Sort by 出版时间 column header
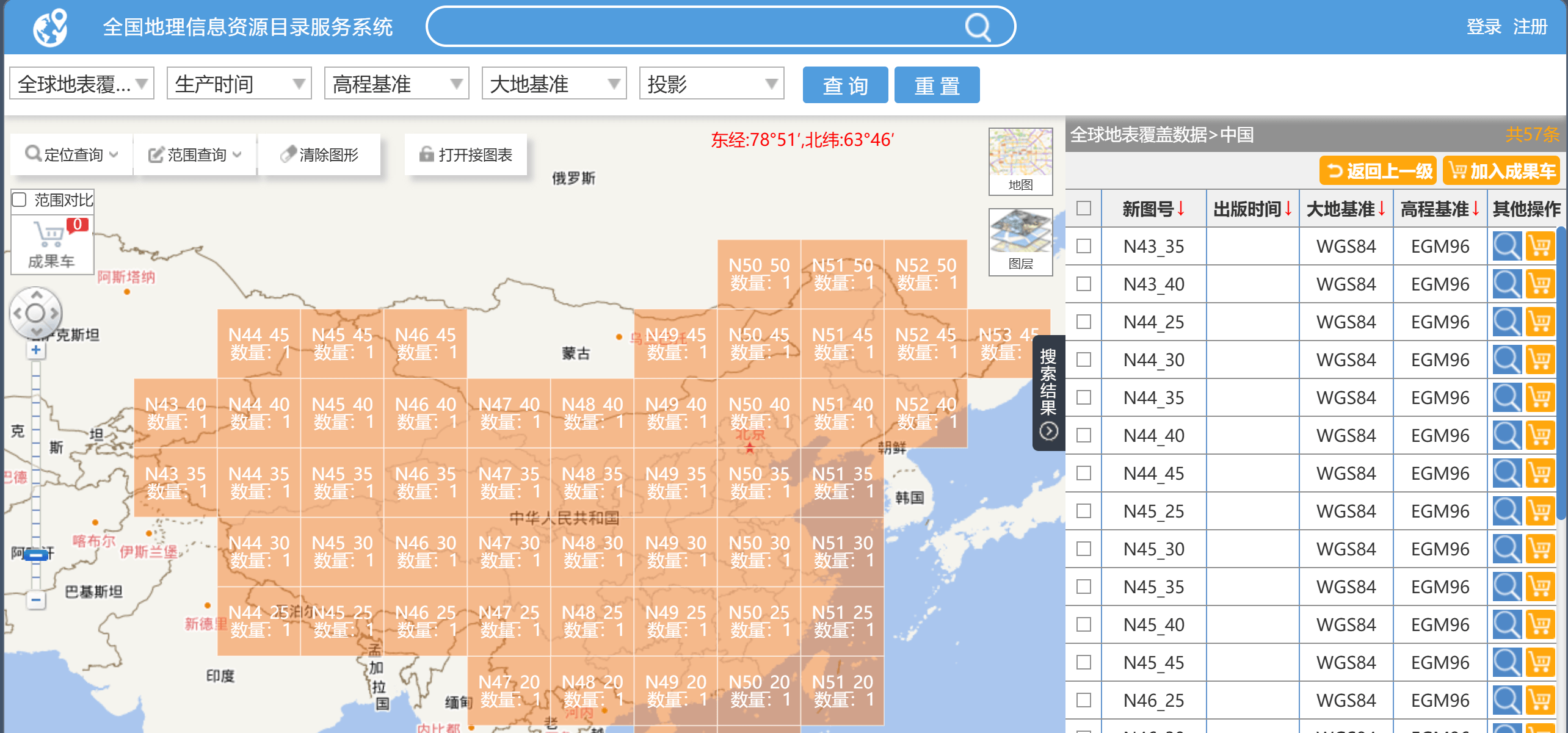The image size is (1568, 733). click(1253, 209)
